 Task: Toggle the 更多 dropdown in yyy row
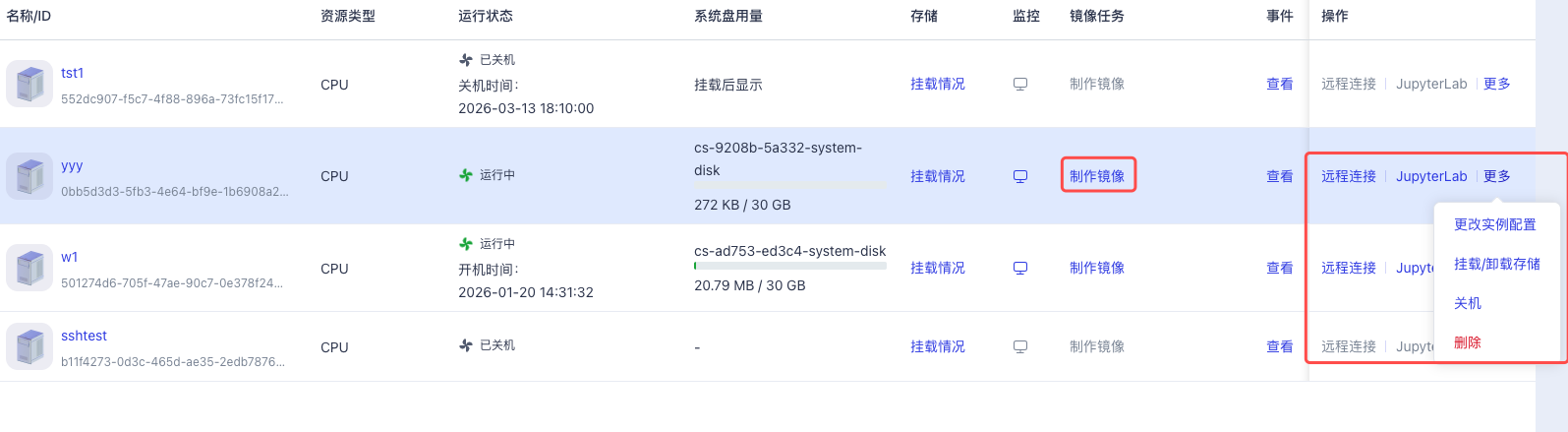1496,176
